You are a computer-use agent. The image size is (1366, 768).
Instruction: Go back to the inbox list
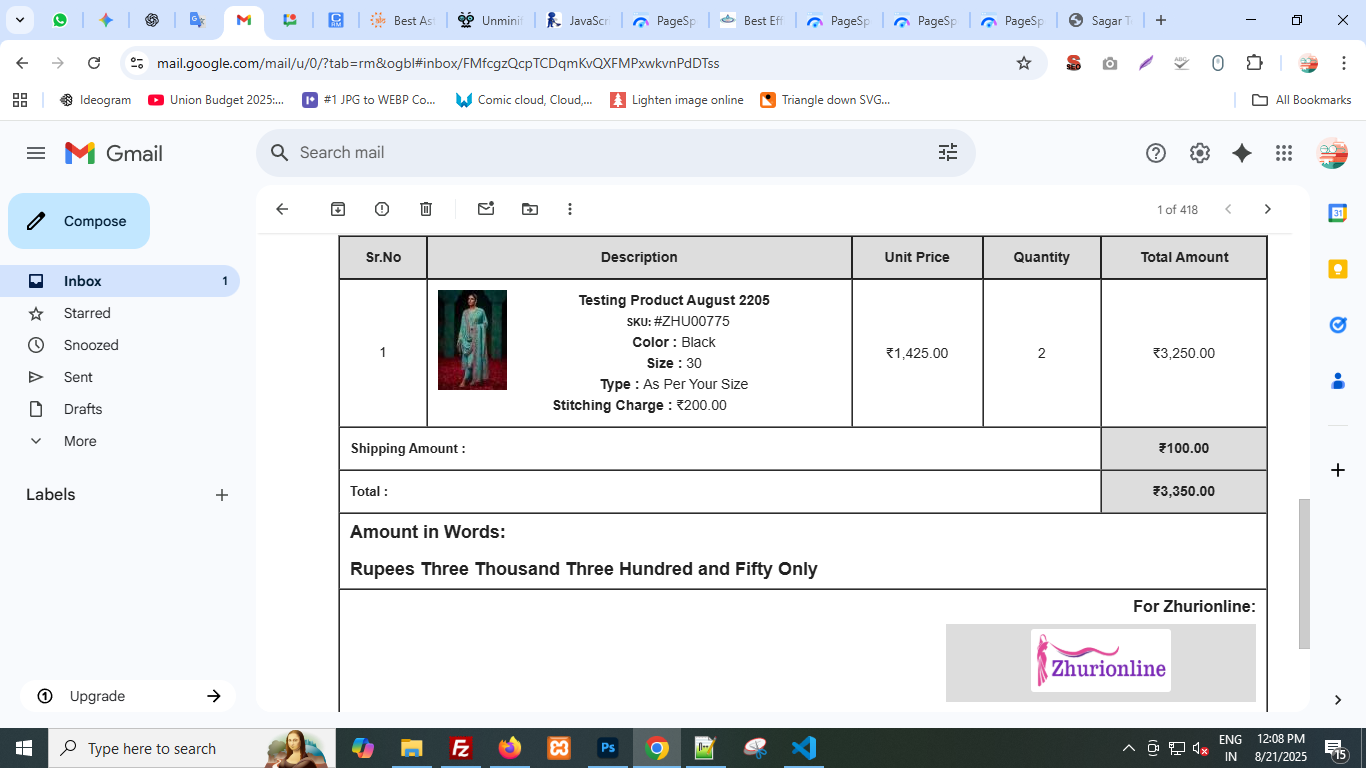point(282,209)
